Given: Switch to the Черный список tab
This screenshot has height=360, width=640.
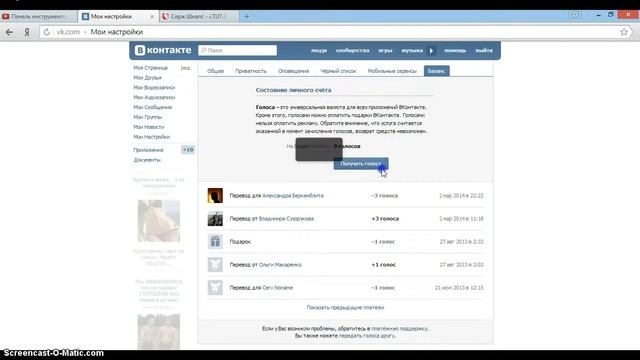Looking at the screenshot, I should coord(338,71).
